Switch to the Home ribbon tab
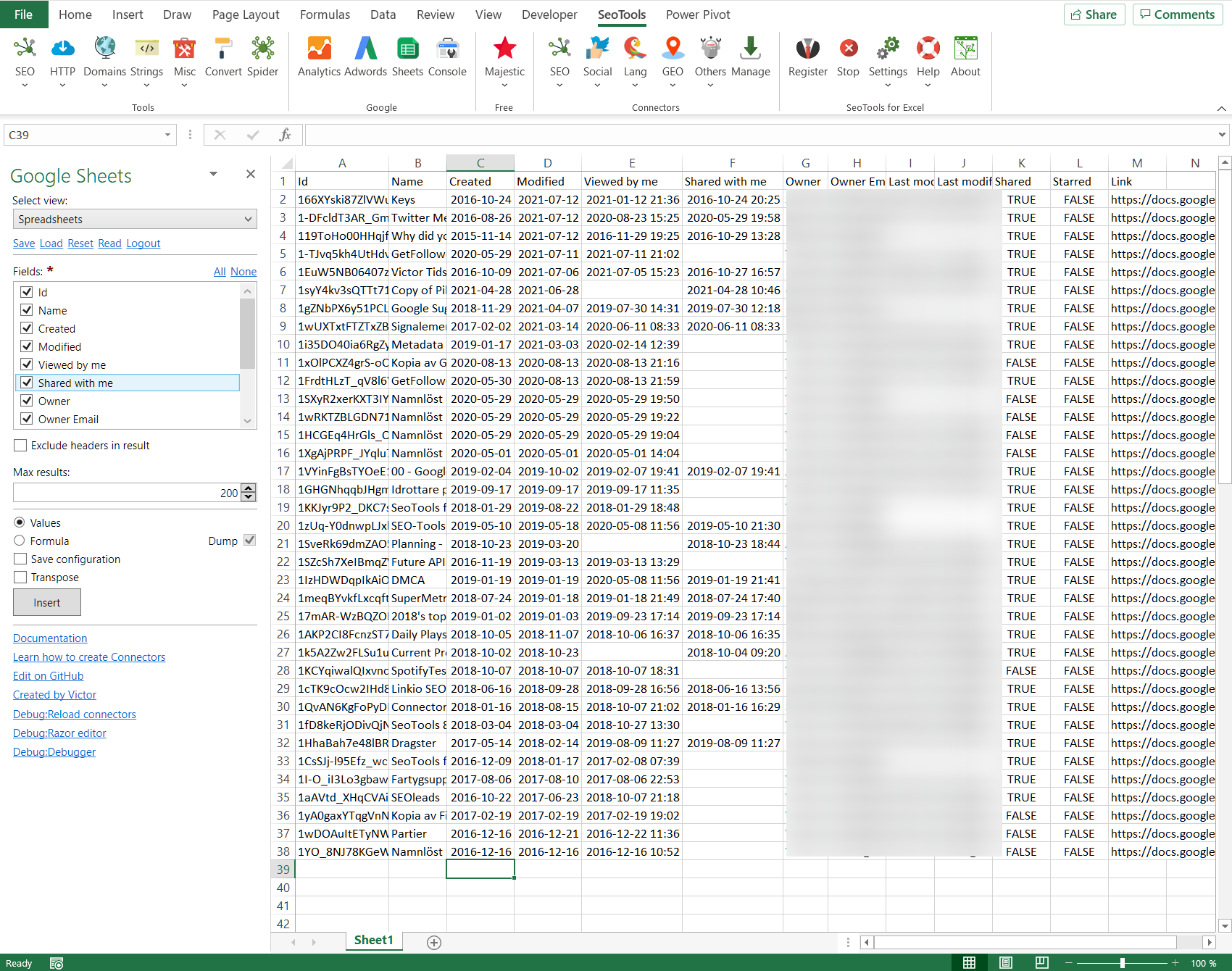This screenshot has height=971, width=1232. [75, 14]
